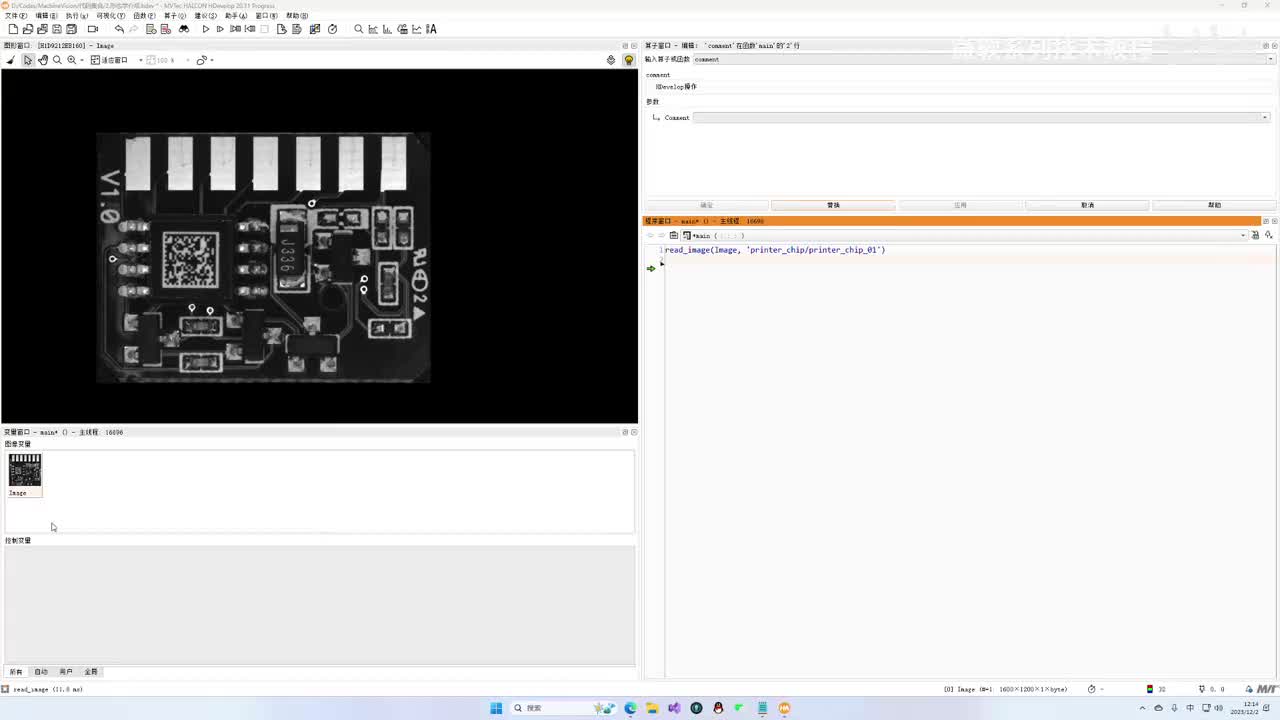The image size is (1280, 720).
Task: Open the zoom window magnifier in the main toolbar
Action: (x=359, y=29)
